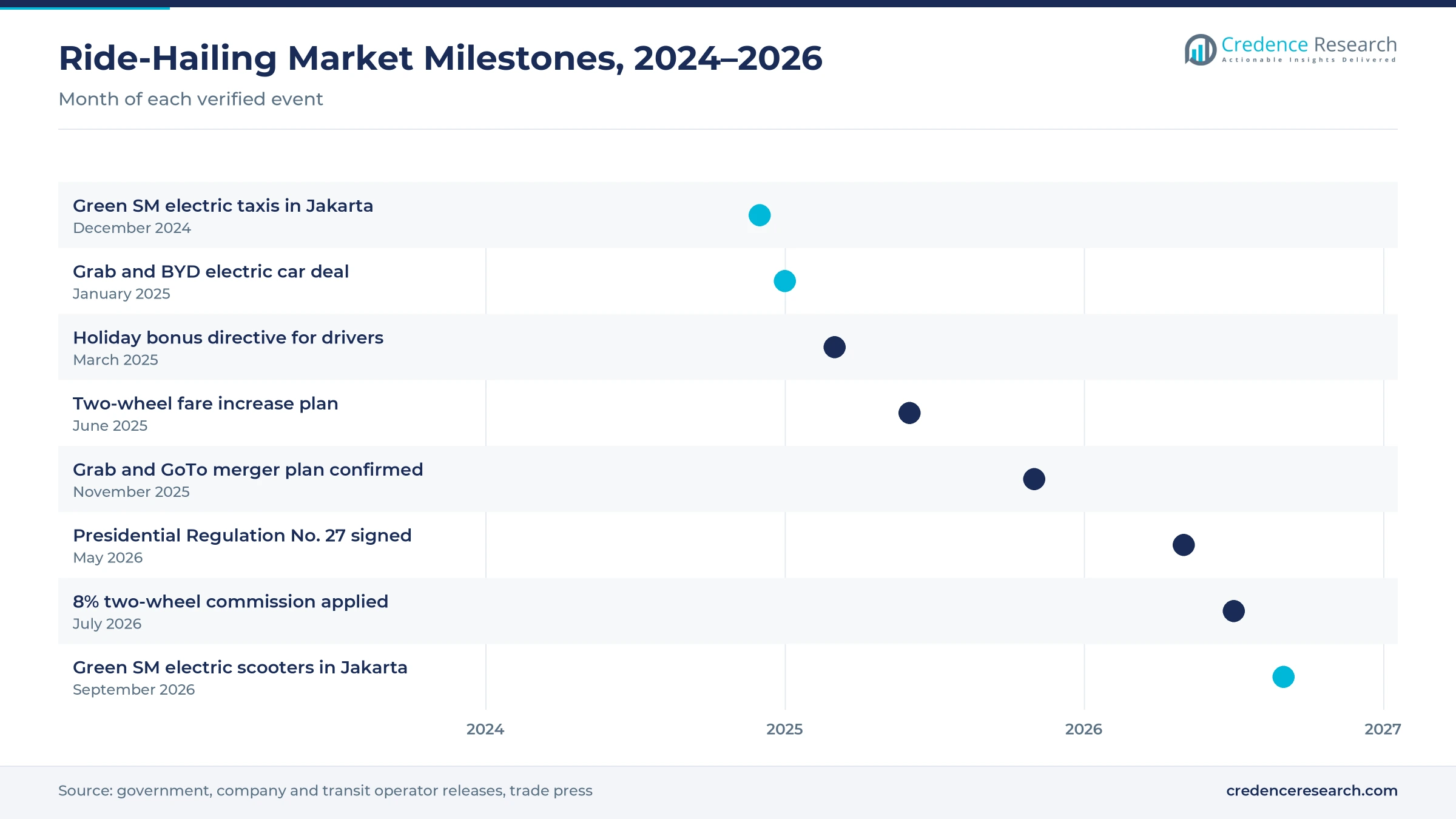Click 'Holiday bonus directive for drivers' label
This screenshot has height=819, width=1456.
tap(228, 337)
